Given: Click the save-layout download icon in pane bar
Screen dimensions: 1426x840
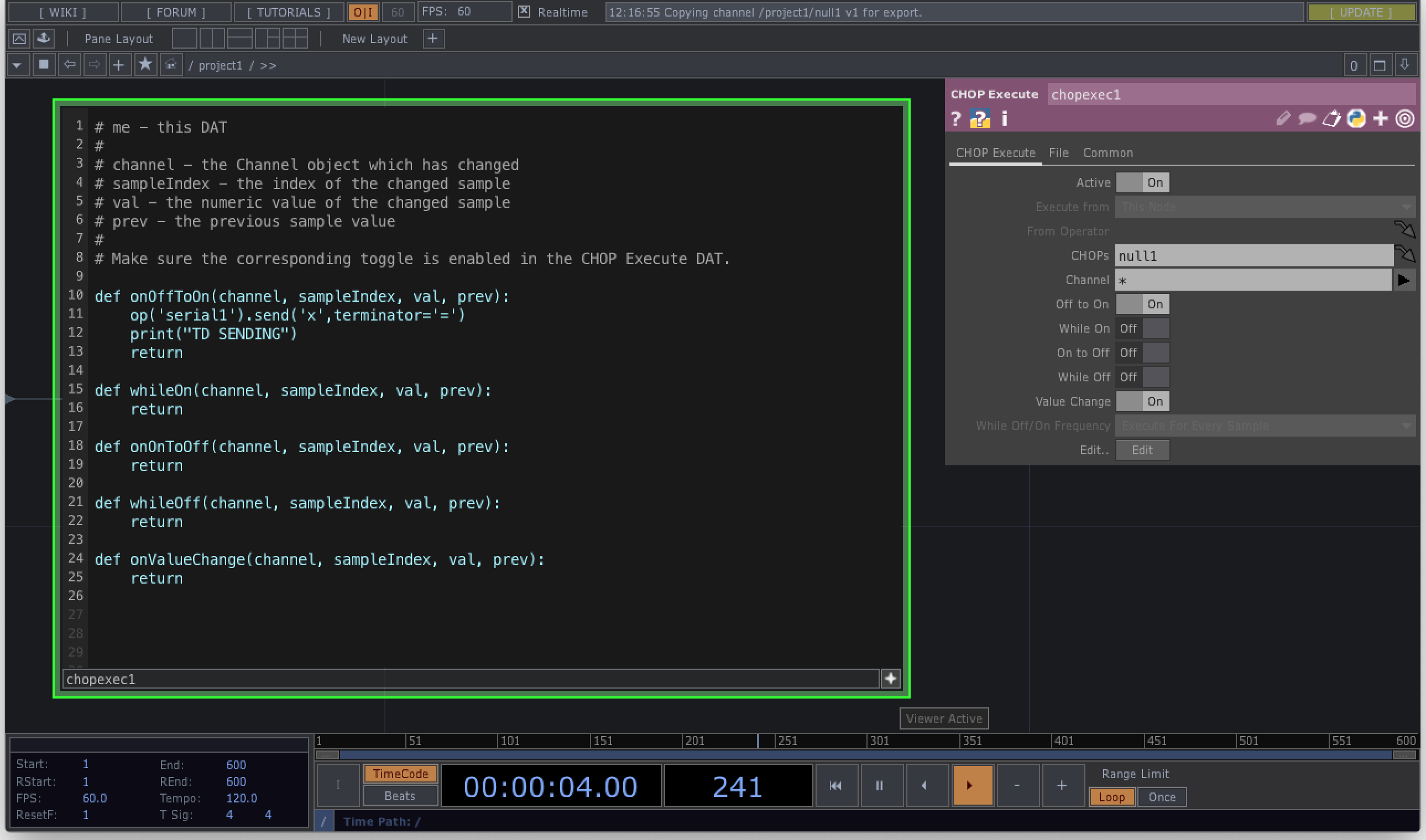Looking at the screenshot, I should (44, 39).
